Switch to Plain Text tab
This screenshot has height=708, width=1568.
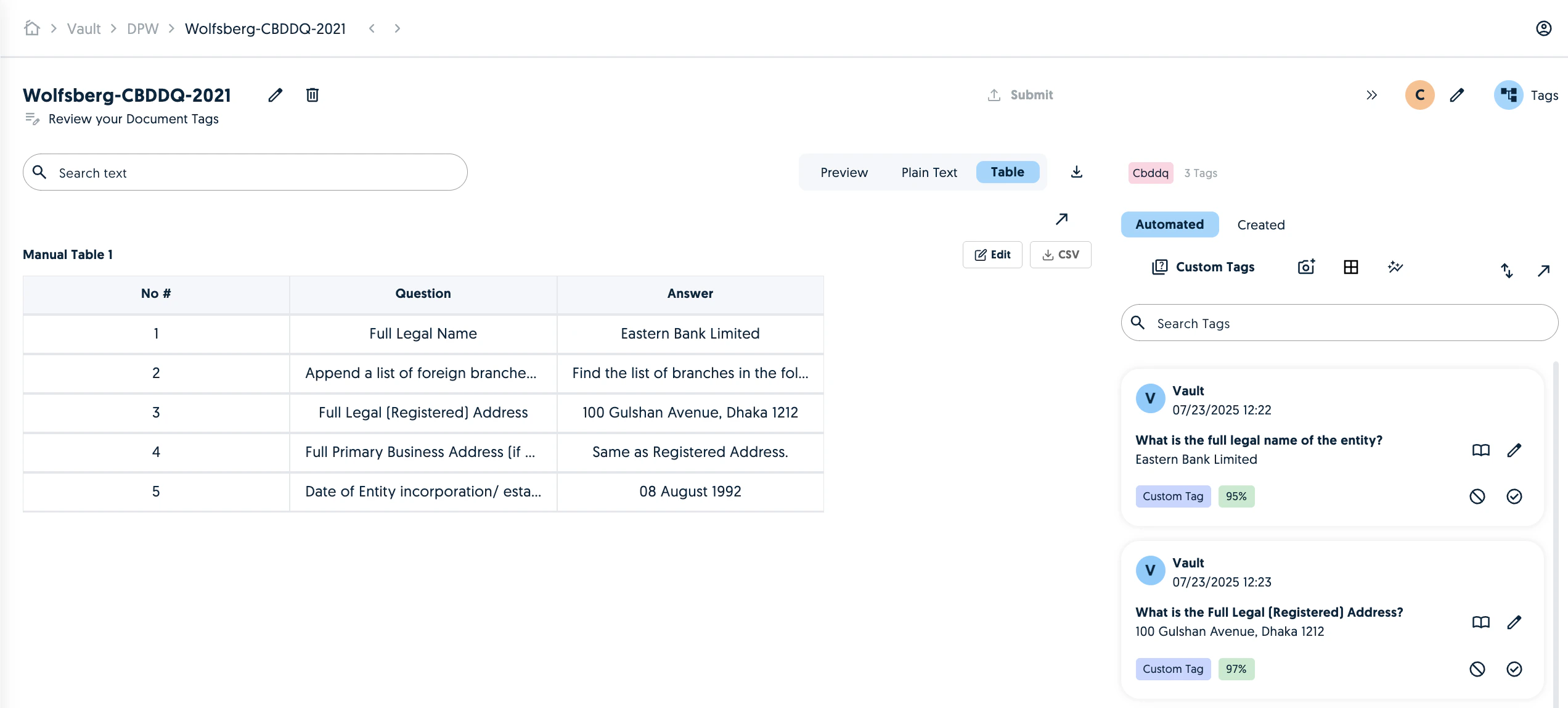(x=929, y=172)
